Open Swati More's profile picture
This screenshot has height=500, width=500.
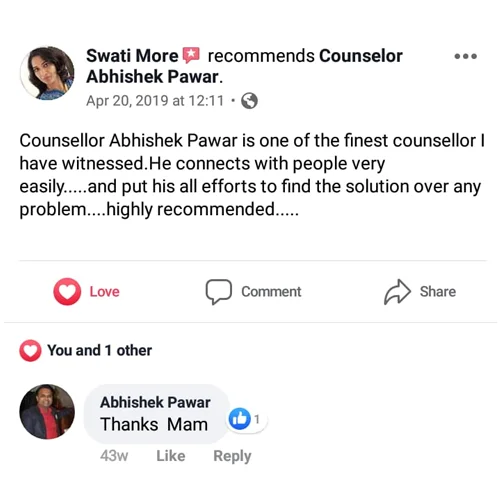click(x=47, y=73)
